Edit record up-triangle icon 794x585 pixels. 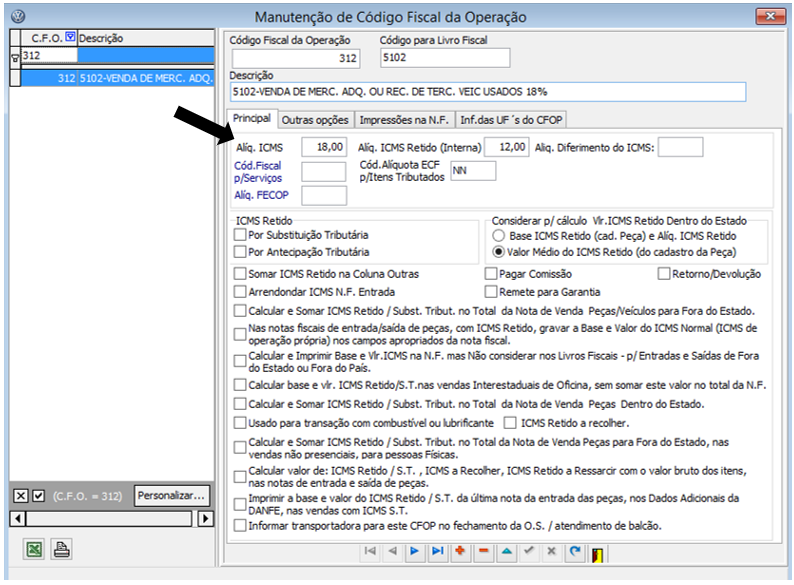(506, 551)
